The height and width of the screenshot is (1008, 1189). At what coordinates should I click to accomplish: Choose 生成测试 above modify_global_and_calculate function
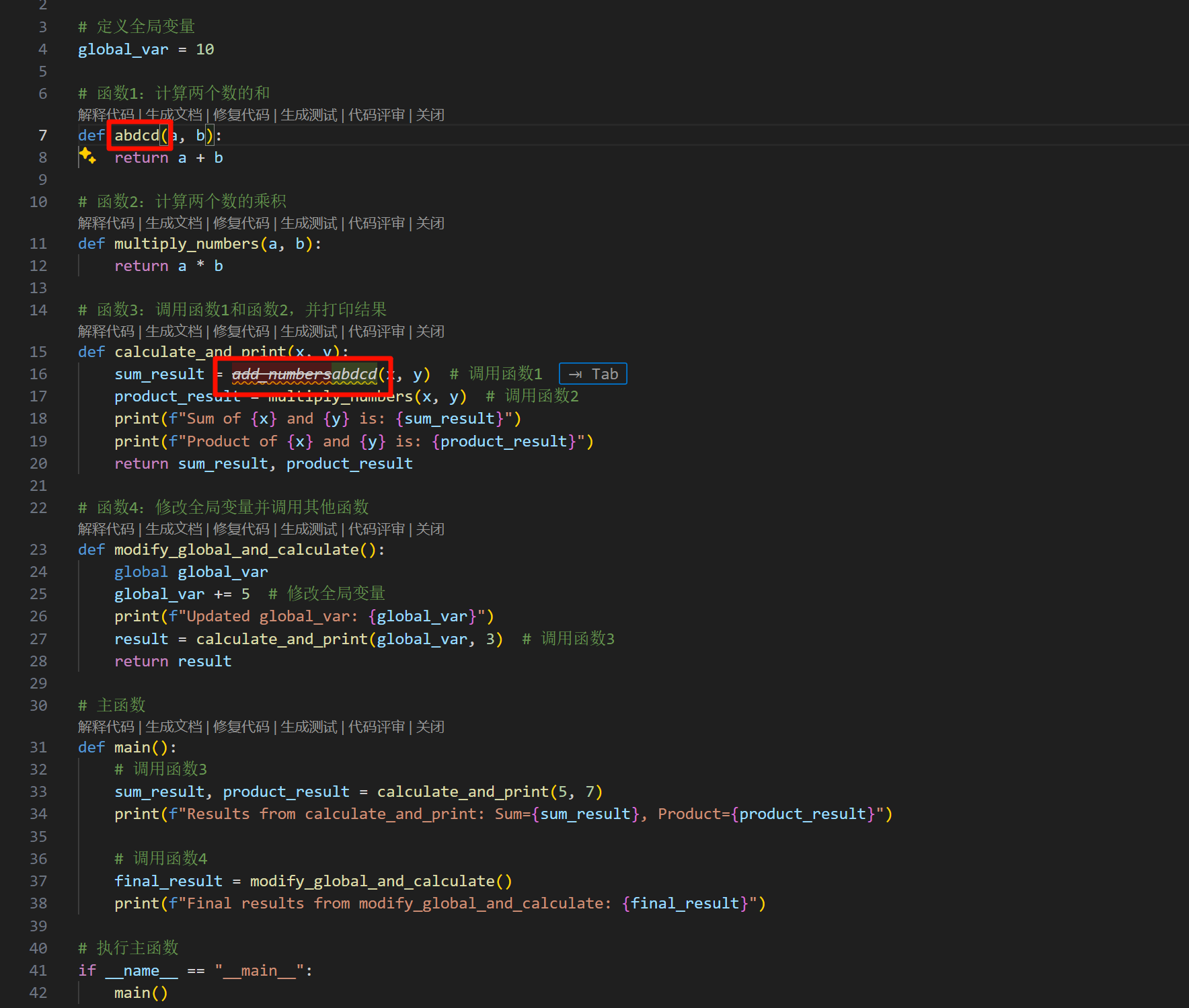309,529
